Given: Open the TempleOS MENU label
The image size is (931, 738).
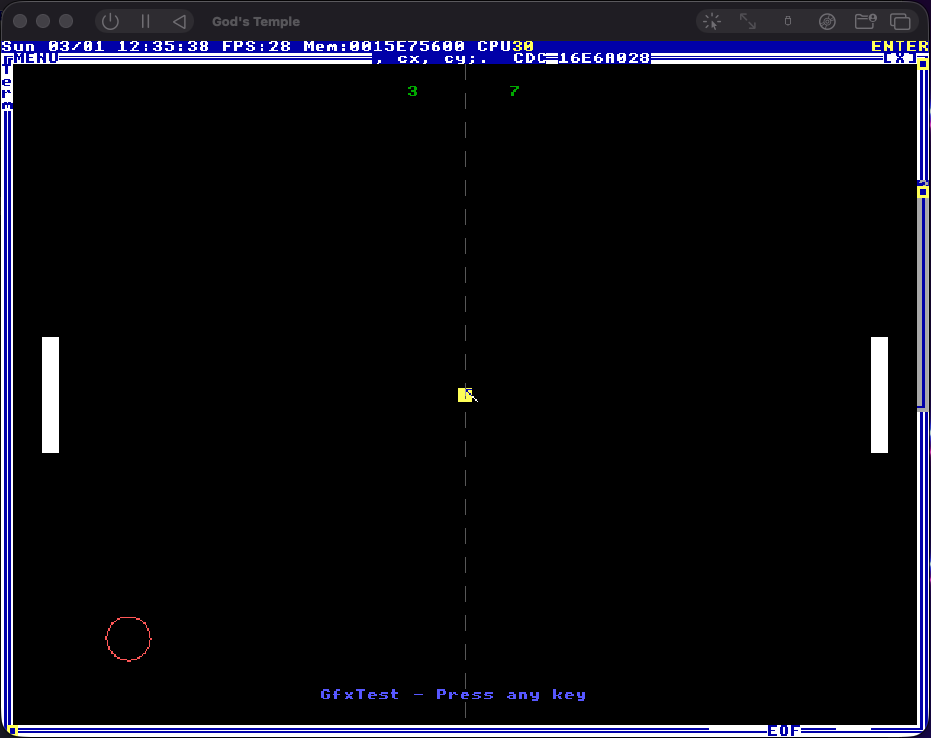Looking at the screenshot, I should 36,58.
